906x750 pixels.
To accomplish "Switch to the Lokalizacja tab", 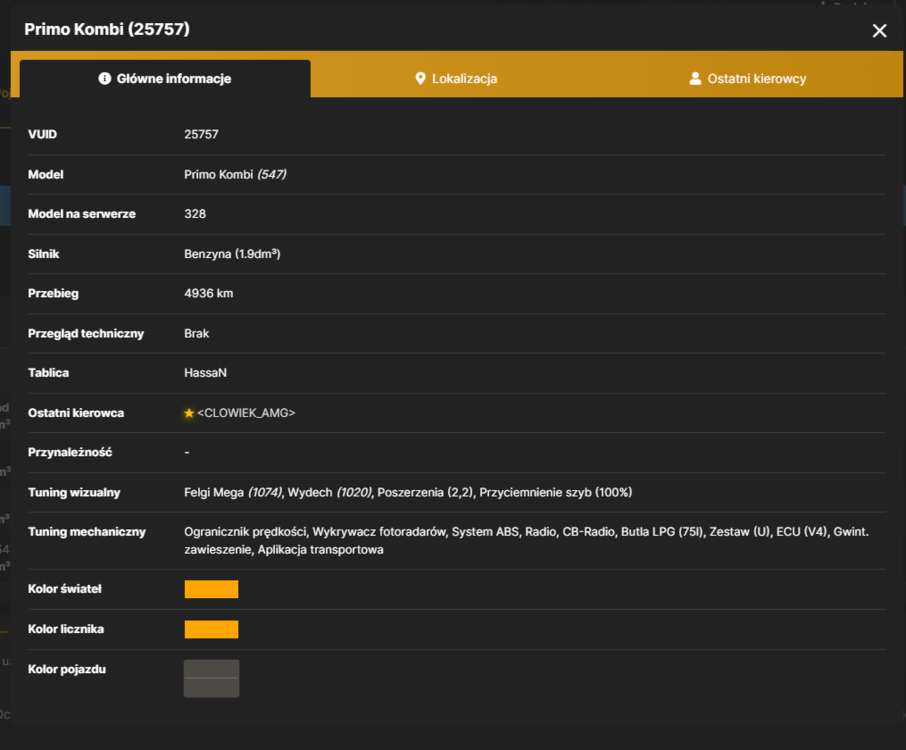I will point(456,79).
